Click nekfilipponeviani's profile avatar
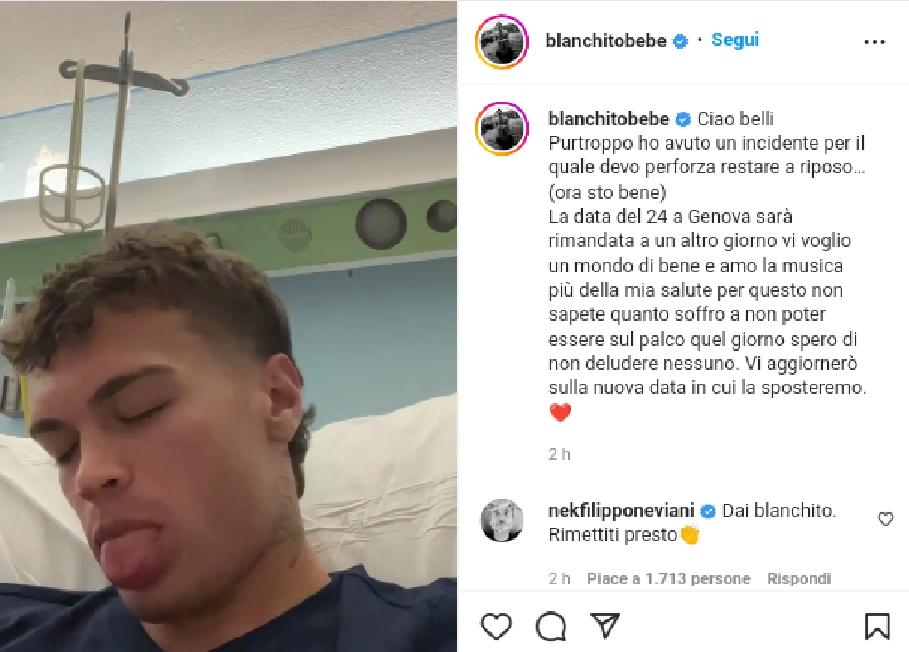 502,520
